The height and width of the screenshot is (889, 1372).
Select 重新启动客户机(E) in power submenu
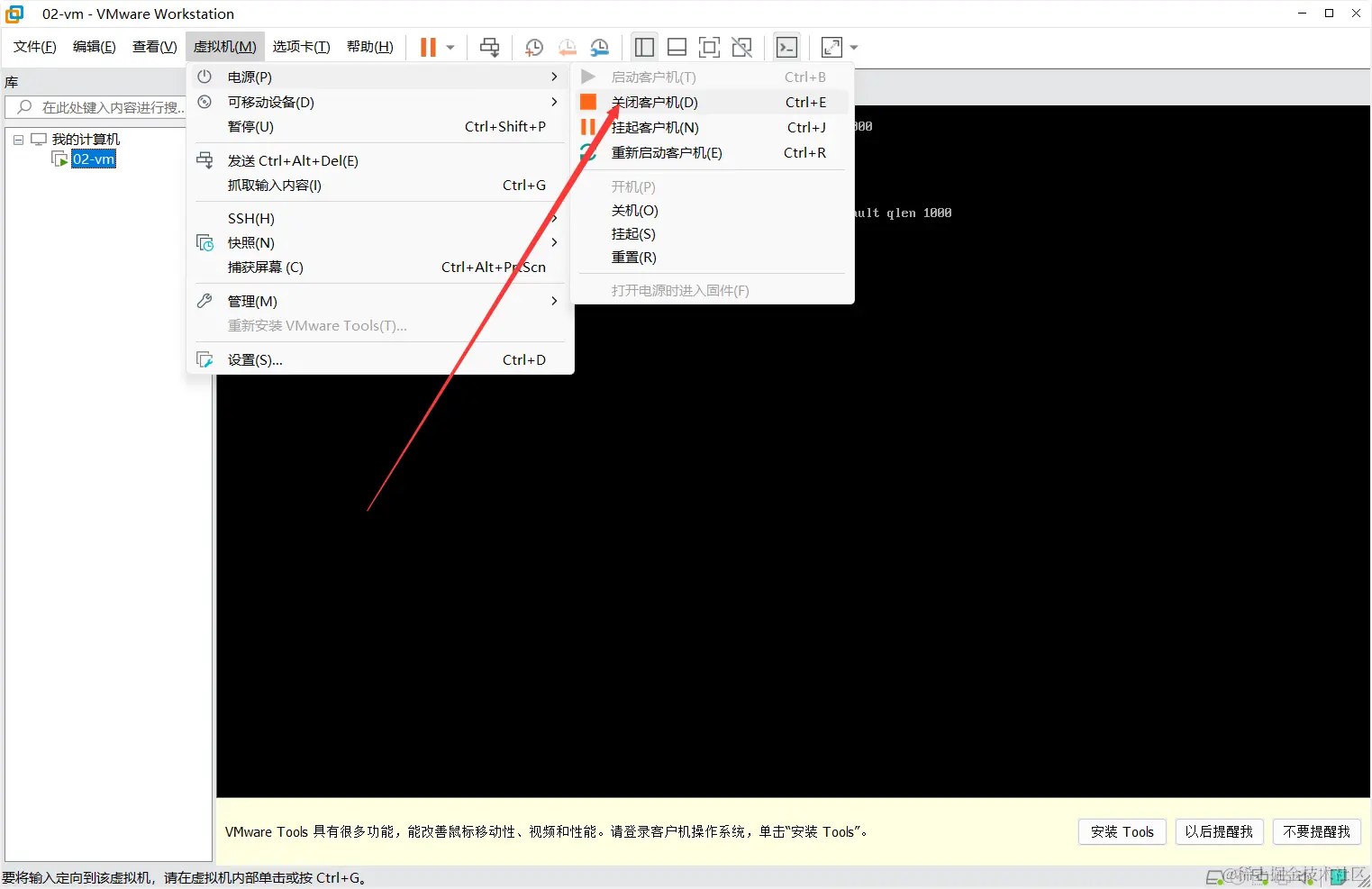click(712, 152)
